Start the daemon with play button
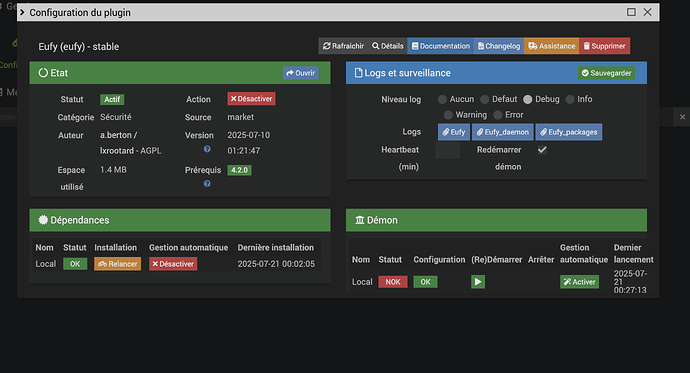The image size is (690, 373). coord(478,282)
